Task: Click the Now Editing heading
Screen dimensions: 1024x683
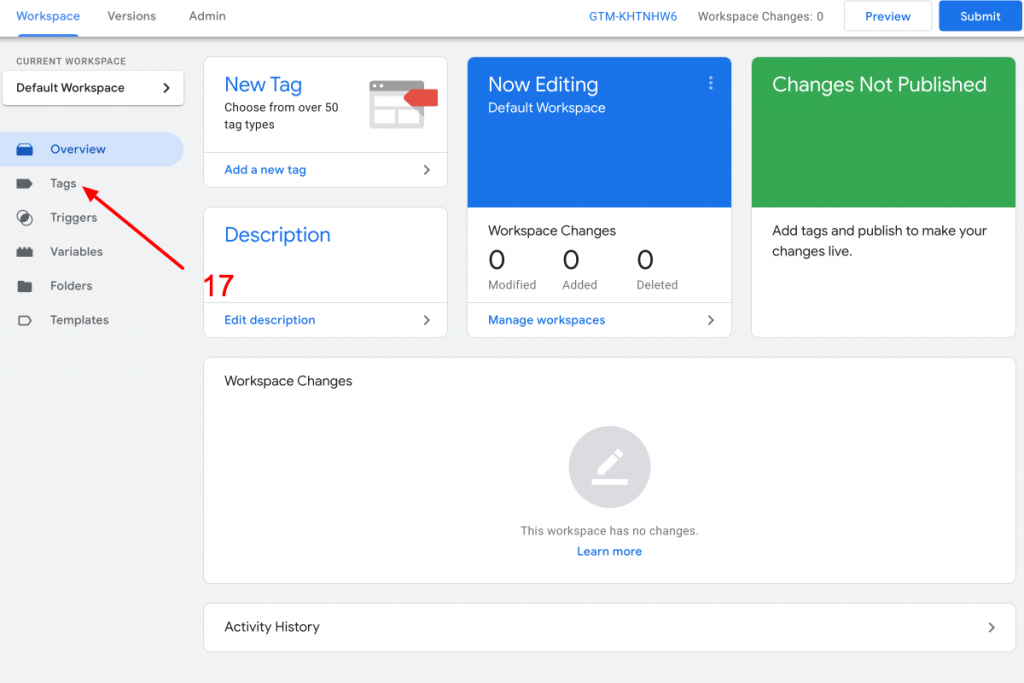Action: (543, 84)
